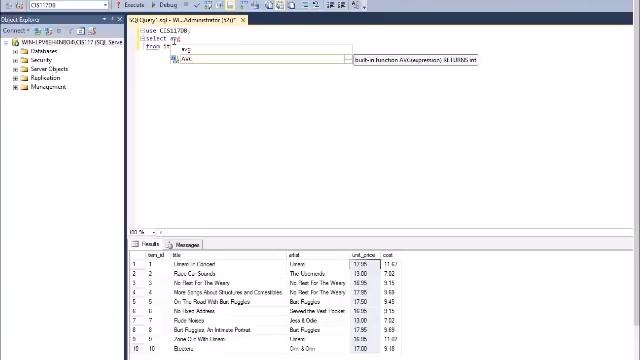Viewport: 640px width, 360px height.
Task: Click Specify Values for Template Parameters icon
Action: (356, 5)
